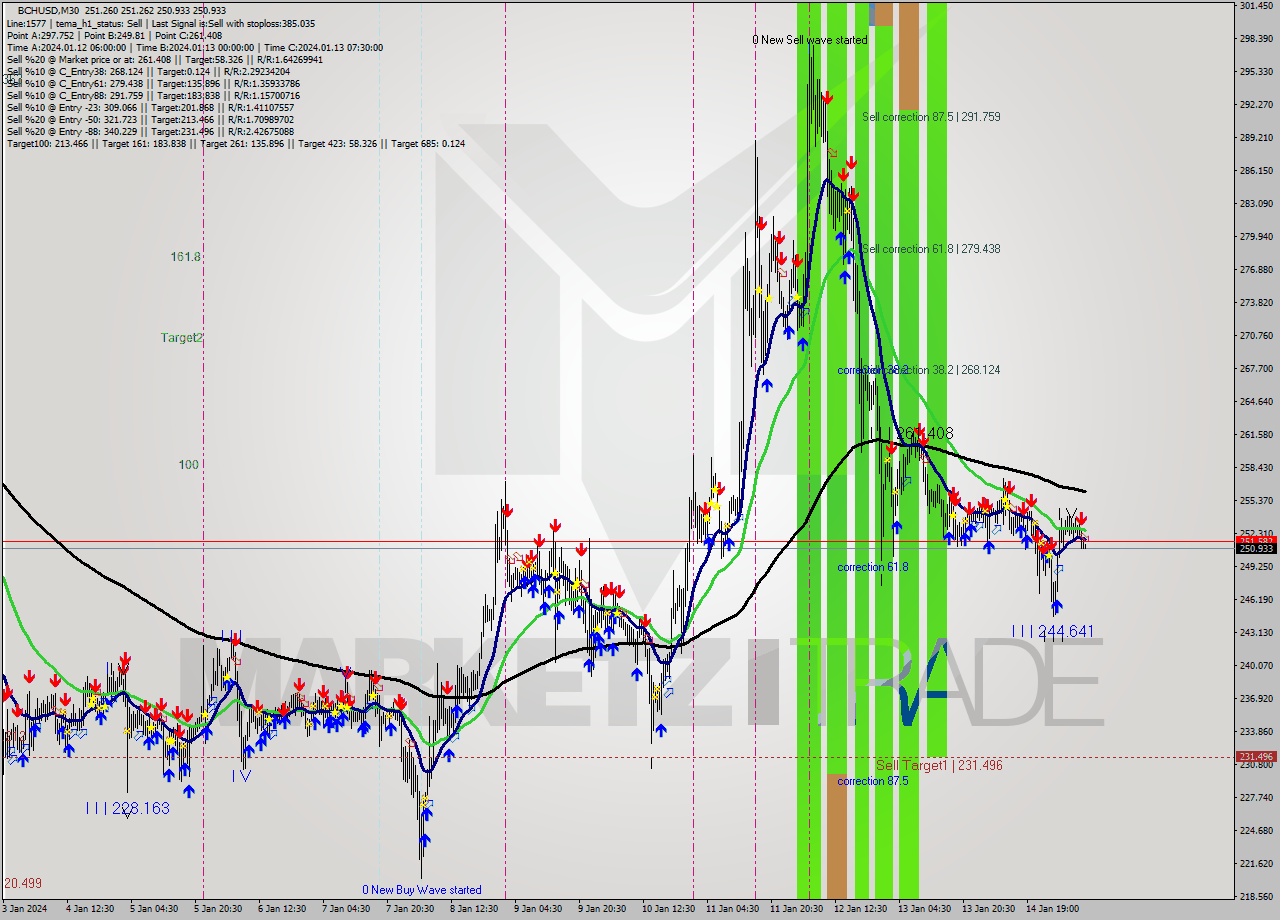Click the 221.620 price axis value
The height and width of the screenshot is (920, 1280).
coord(1255,863)
